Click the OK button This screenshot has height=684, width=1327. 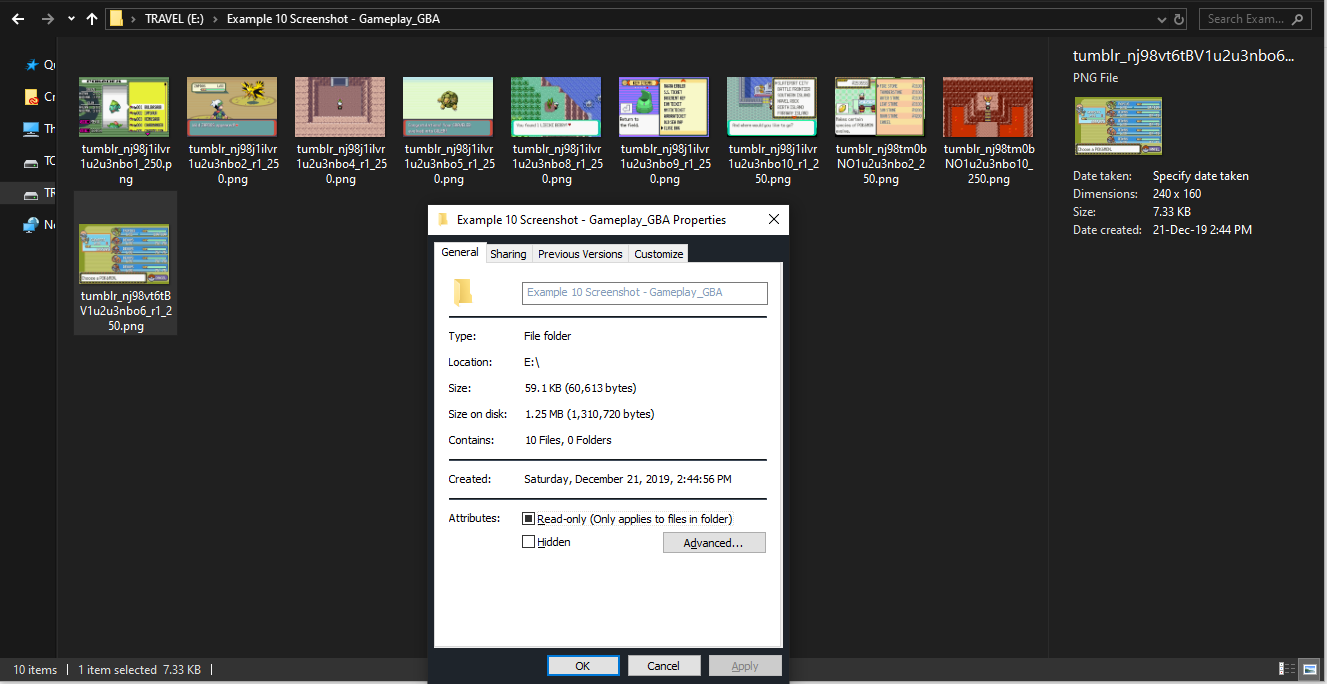pyautogui.click(x=583, y=666)
